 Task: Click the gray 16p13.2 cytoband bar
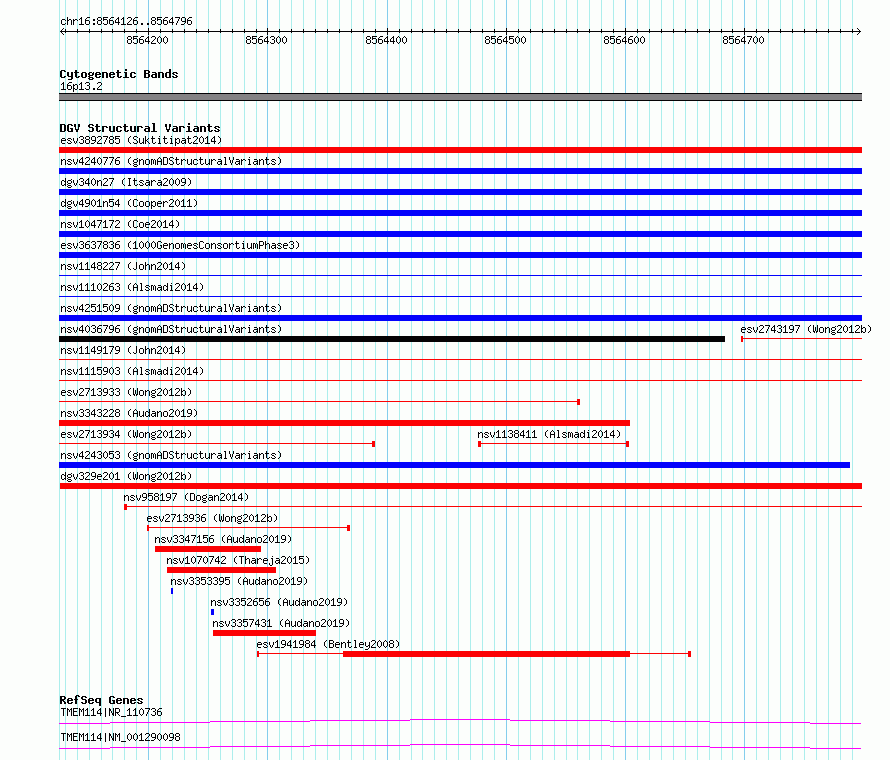[x=460, y=97]
